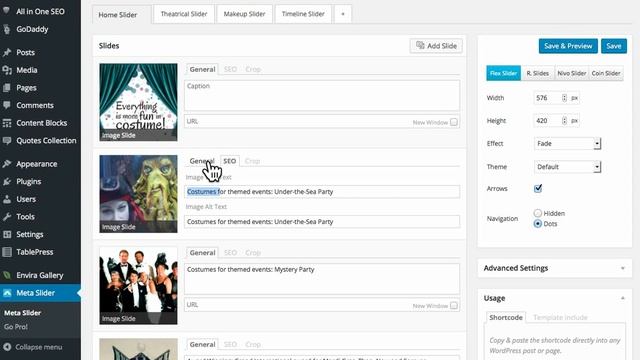Click the TablePress table icon
The image size is (640, 360).
tap(7, 252)
